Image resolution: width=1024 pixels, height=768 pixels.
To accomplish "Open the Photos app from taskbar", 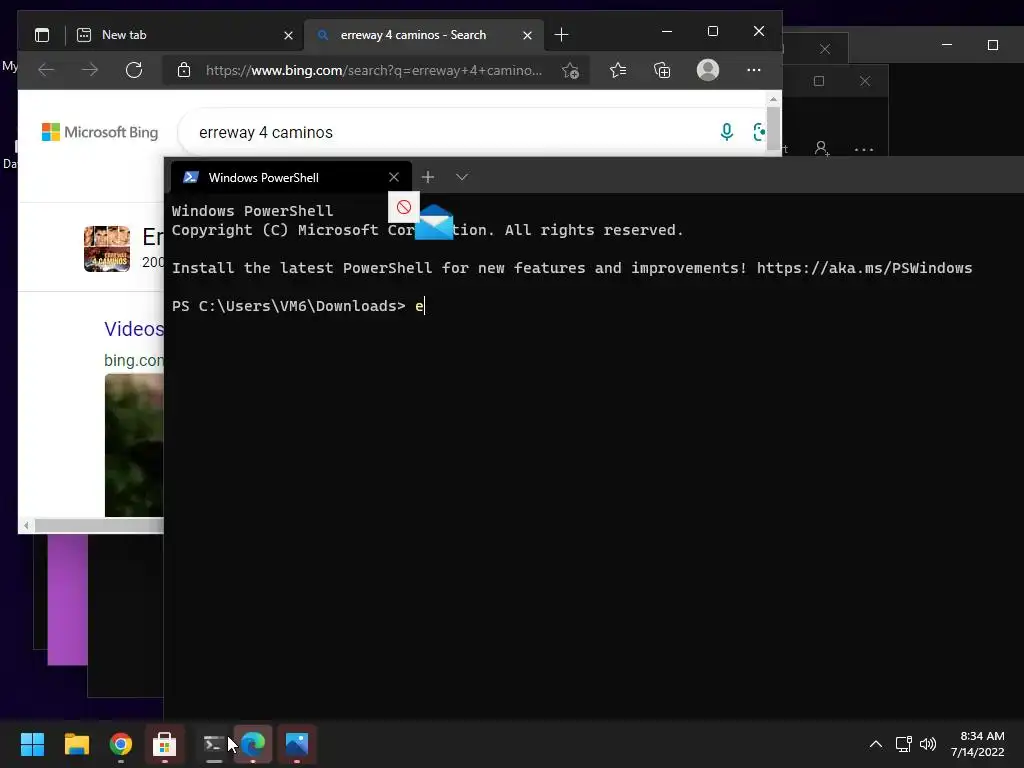I will click(x=297, y=744).
